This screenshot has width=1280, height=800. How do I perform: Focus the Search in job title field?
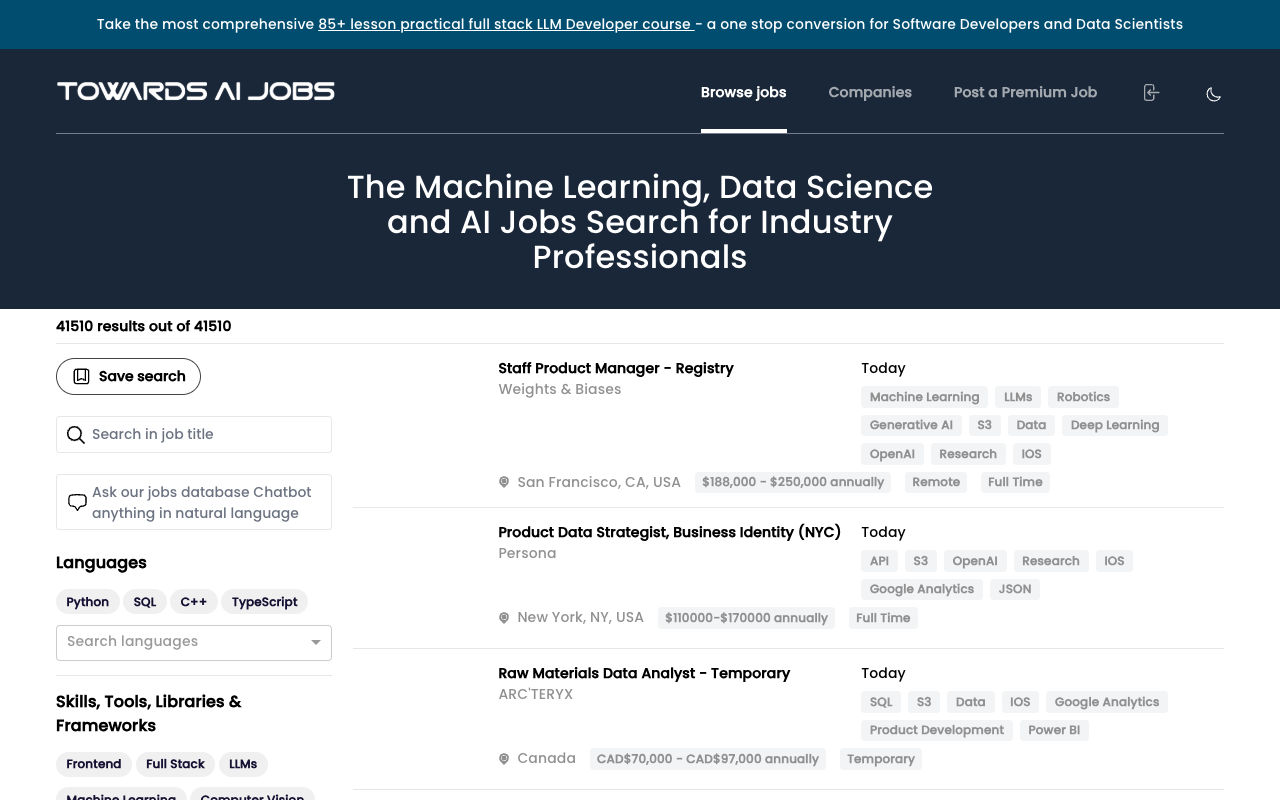[x=194, y=434]
